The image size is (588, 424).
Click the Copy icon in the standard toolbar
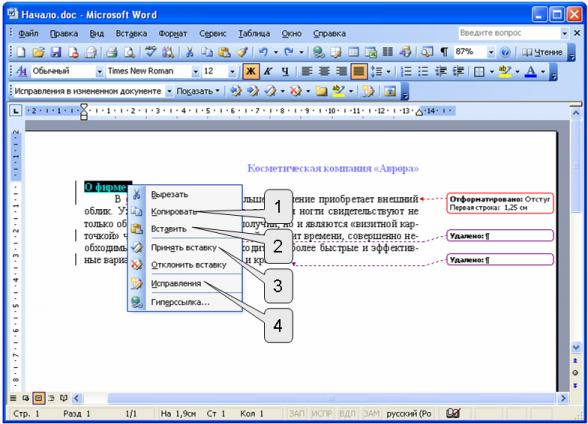tap(207, 52)
